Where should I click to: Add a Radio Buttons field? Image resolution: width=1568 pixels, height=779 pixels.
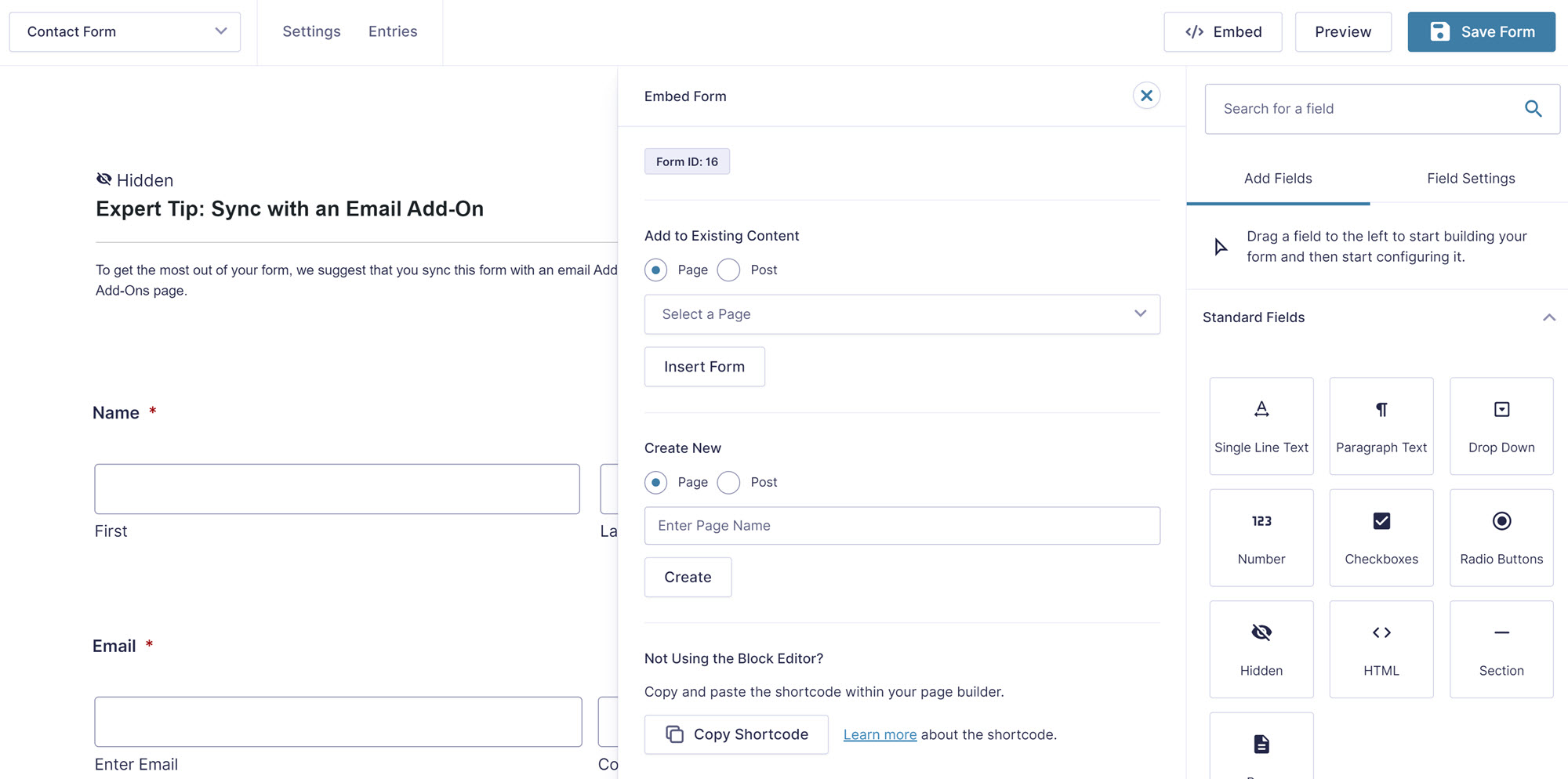tap(1501, 538)
